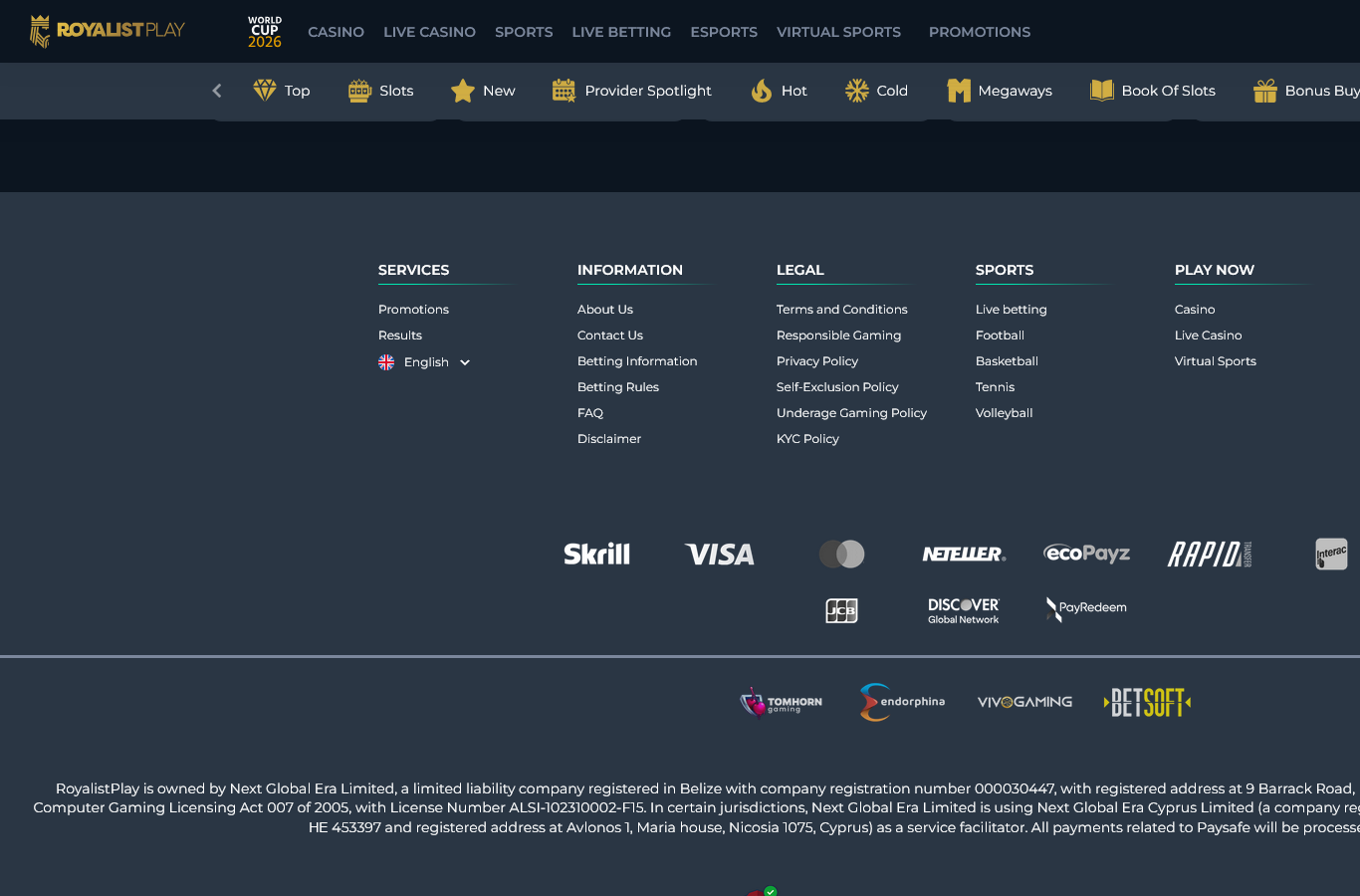Open the Promotions footer link
This screenshot has height=896, width=1360.
pos(413,310)
